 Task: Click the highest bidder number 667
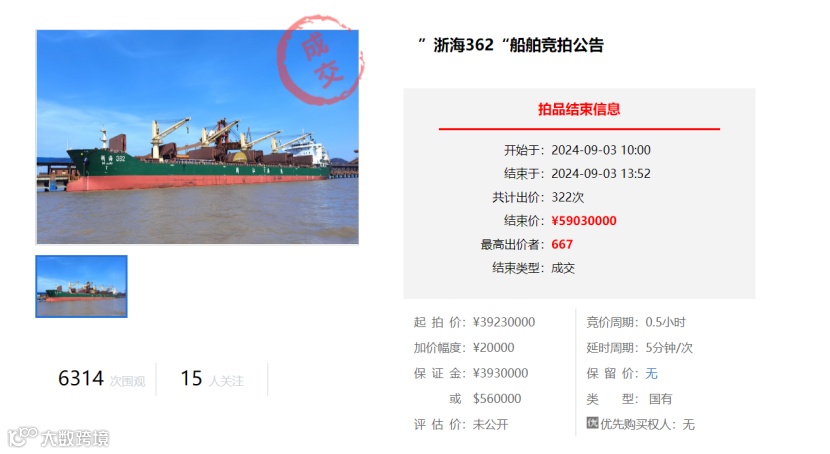click(562, 244)
